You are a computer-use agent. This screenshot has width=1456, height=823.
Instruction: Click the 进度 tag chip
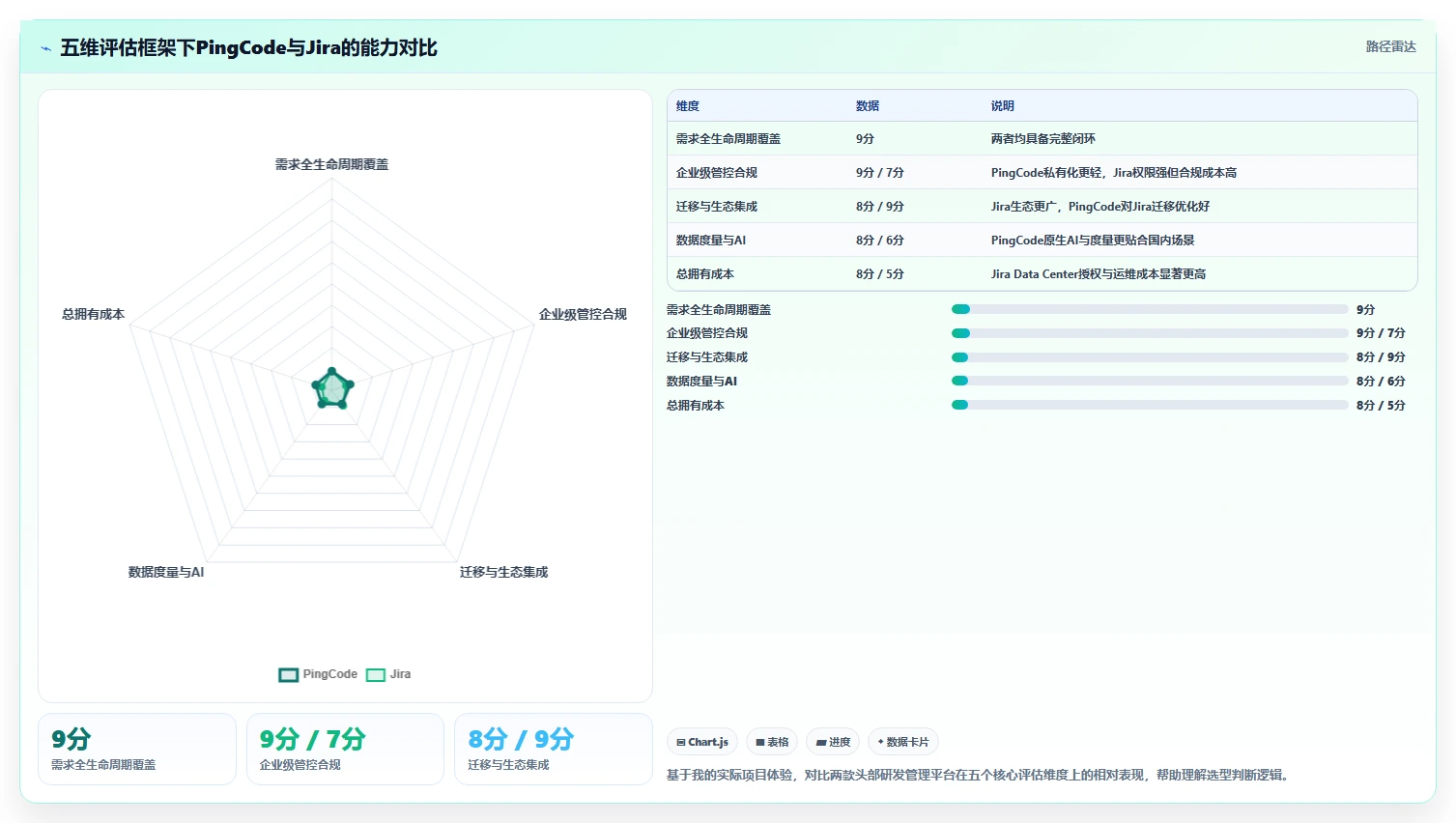point(833,742)
